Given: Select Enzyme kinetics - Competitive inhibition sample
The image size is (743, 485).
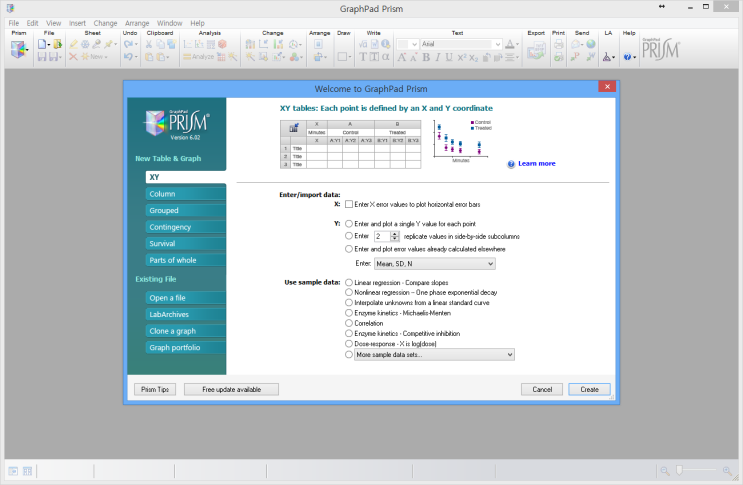Looking at the screenshot, I should point(349,333).
